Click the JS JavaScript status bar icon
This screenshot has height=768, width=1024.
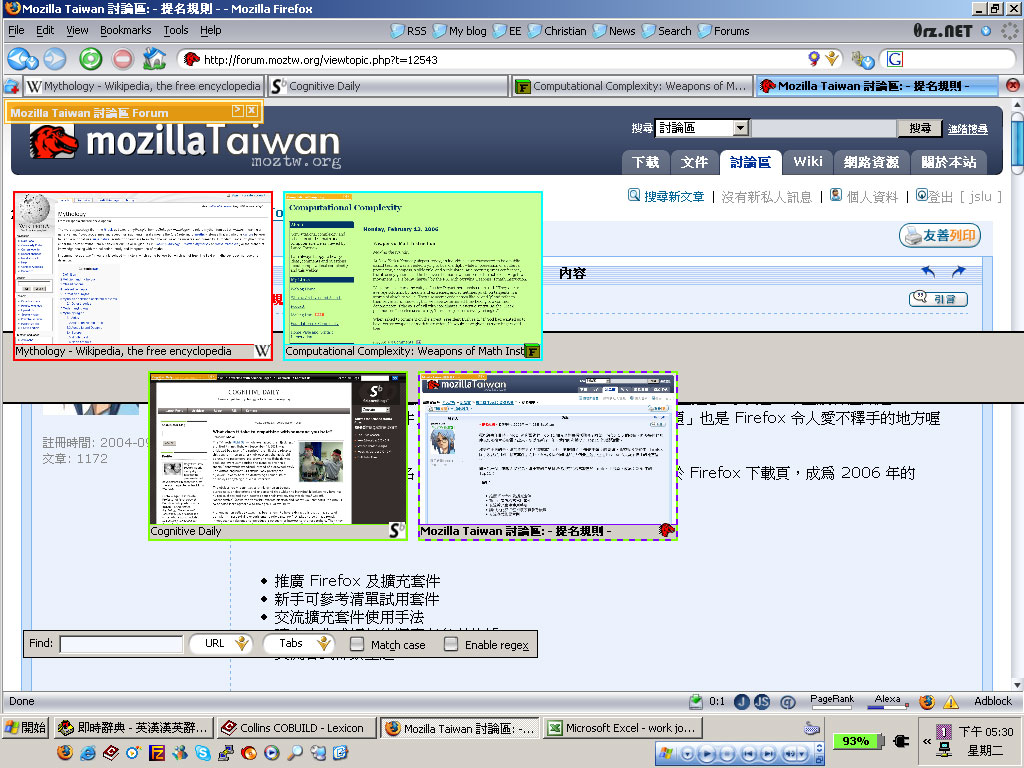(762, 702)
